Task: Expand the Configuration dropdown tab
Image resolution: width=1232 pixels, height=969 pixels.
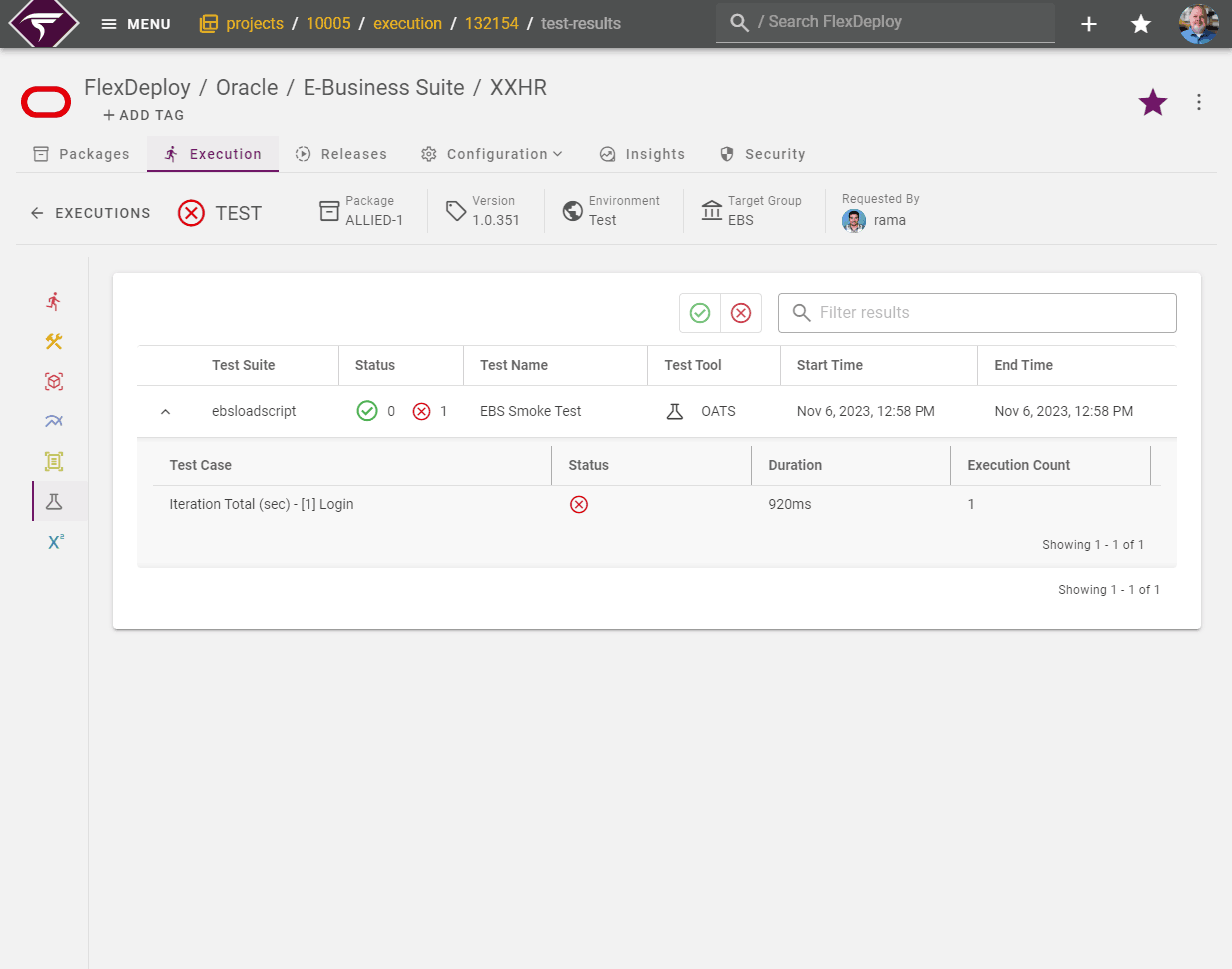Action: point(492,154)
